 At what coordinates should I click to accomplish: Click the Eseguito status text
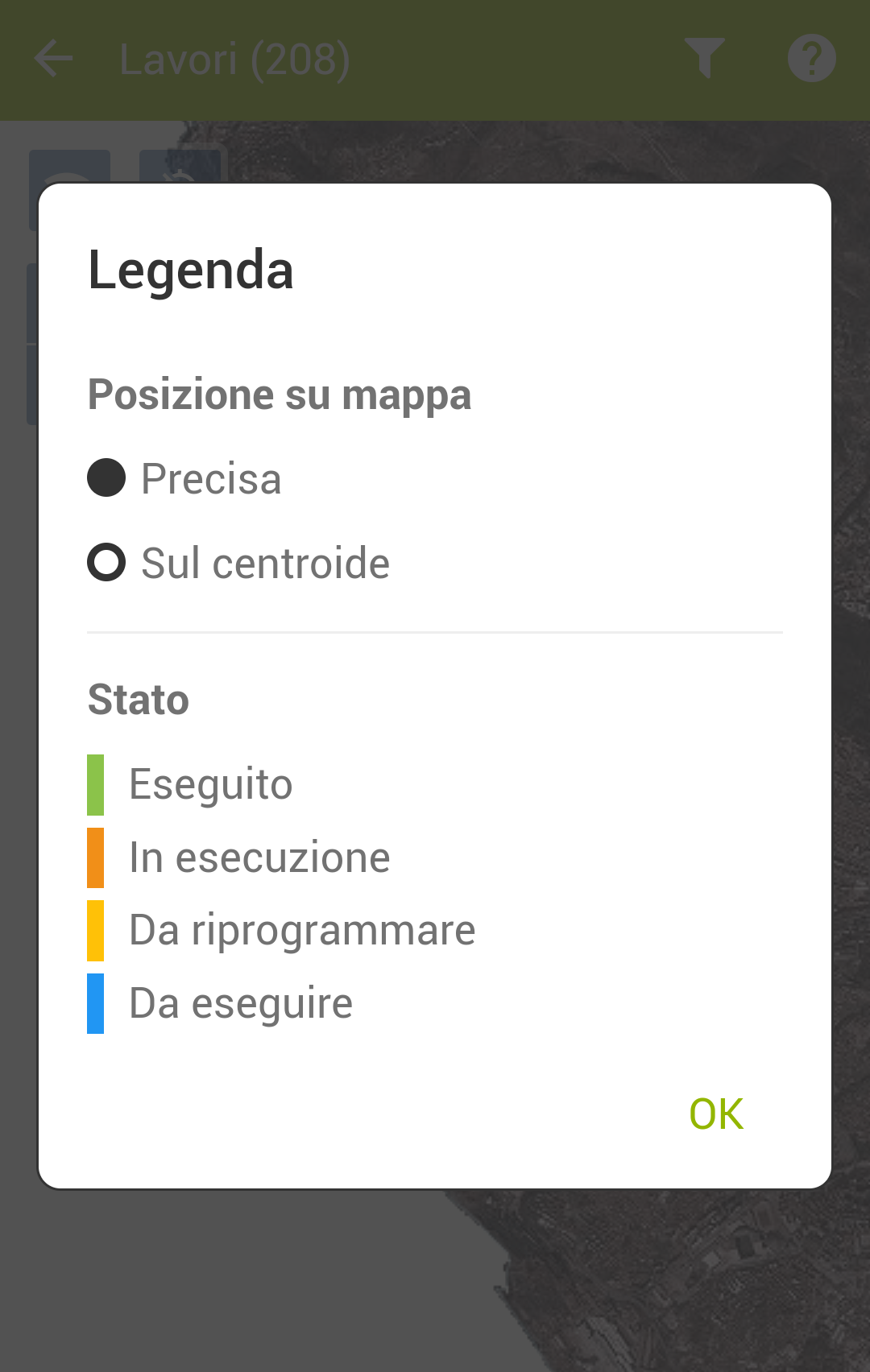point(211,785)
